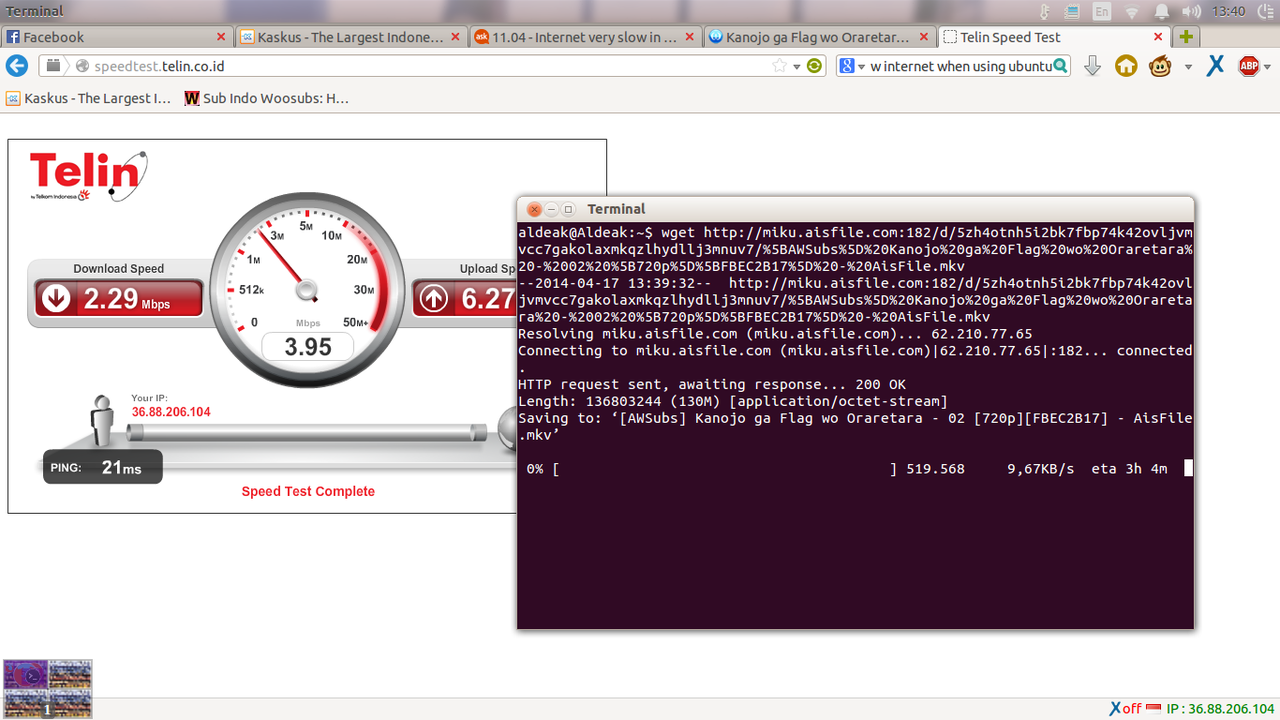
Task: Click the HTTP request sent 200 OK line
Action: click(x=712, y=384)
